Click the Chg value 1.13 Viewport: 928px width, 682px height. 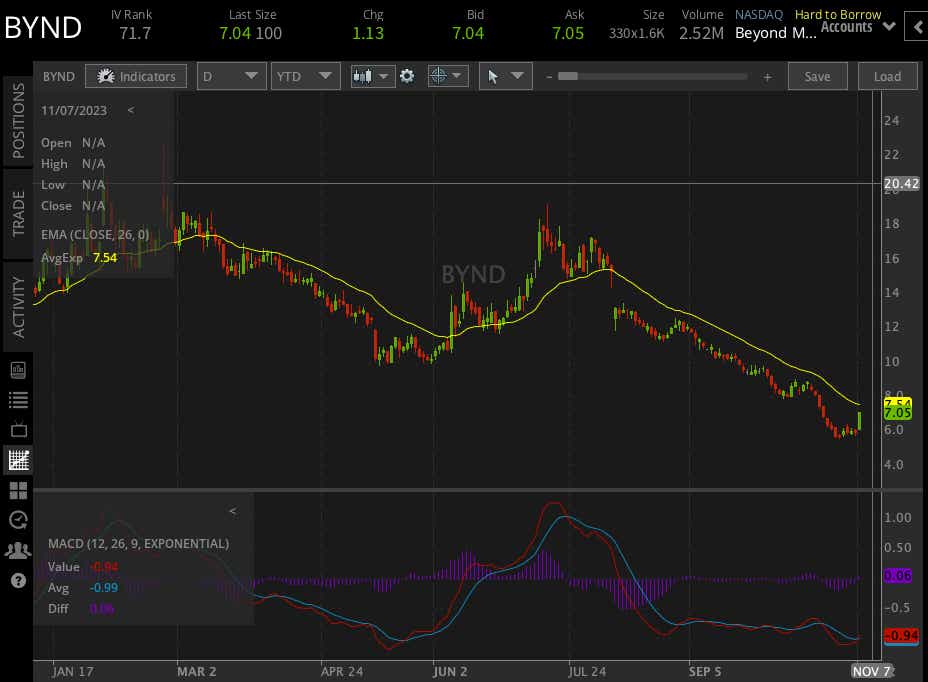pyautogui.click(x=368, y=33)
